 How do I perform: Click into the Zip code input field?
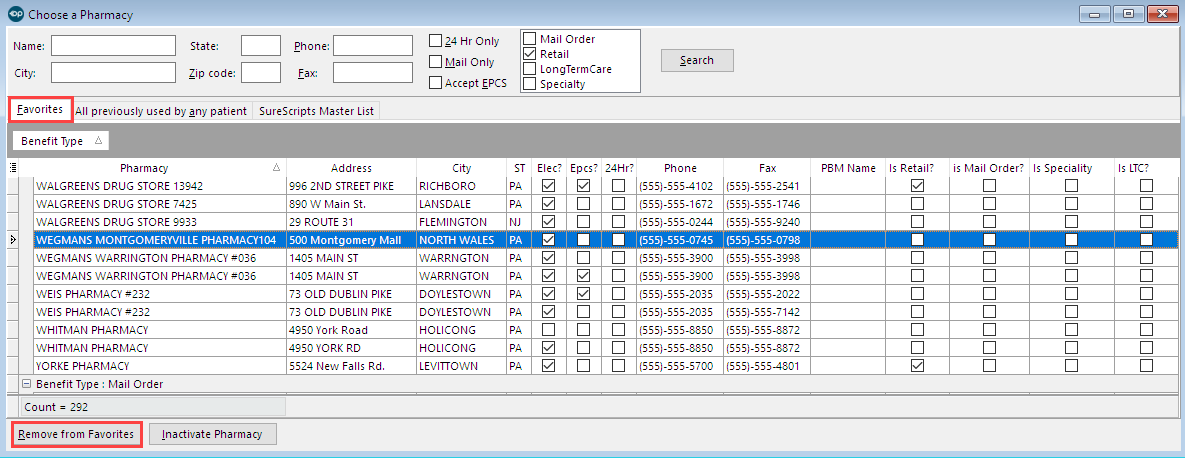[261, 73]
